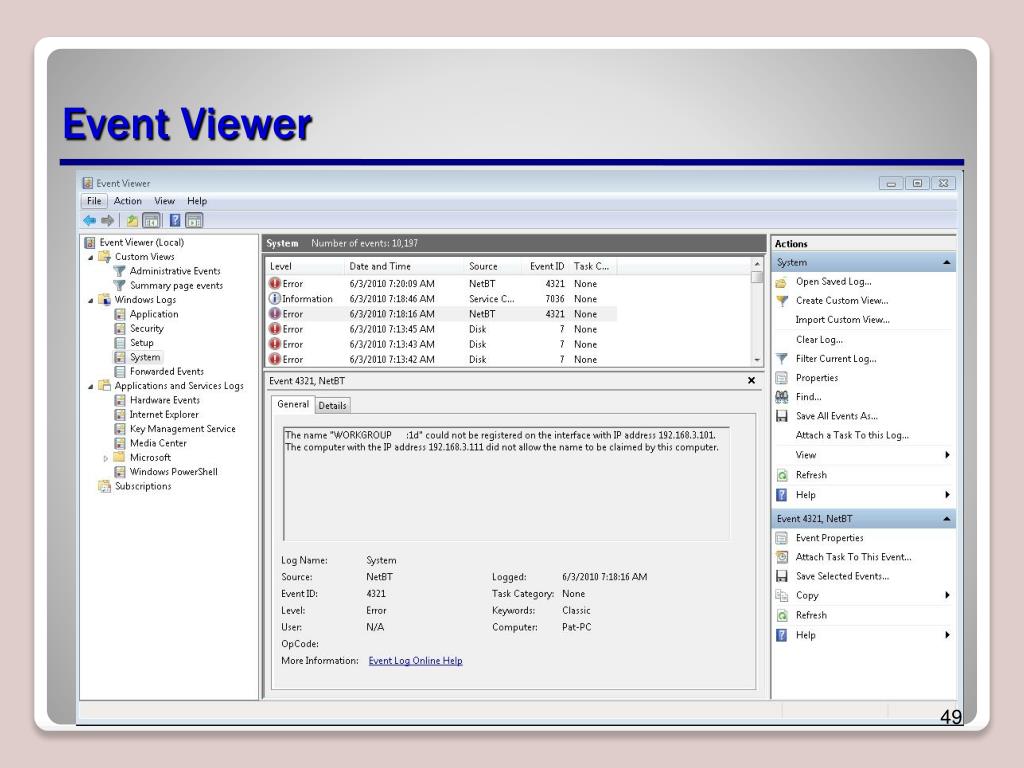
Task: Click the Forward arrow in the toolbar
Action: tap(108, 221)
